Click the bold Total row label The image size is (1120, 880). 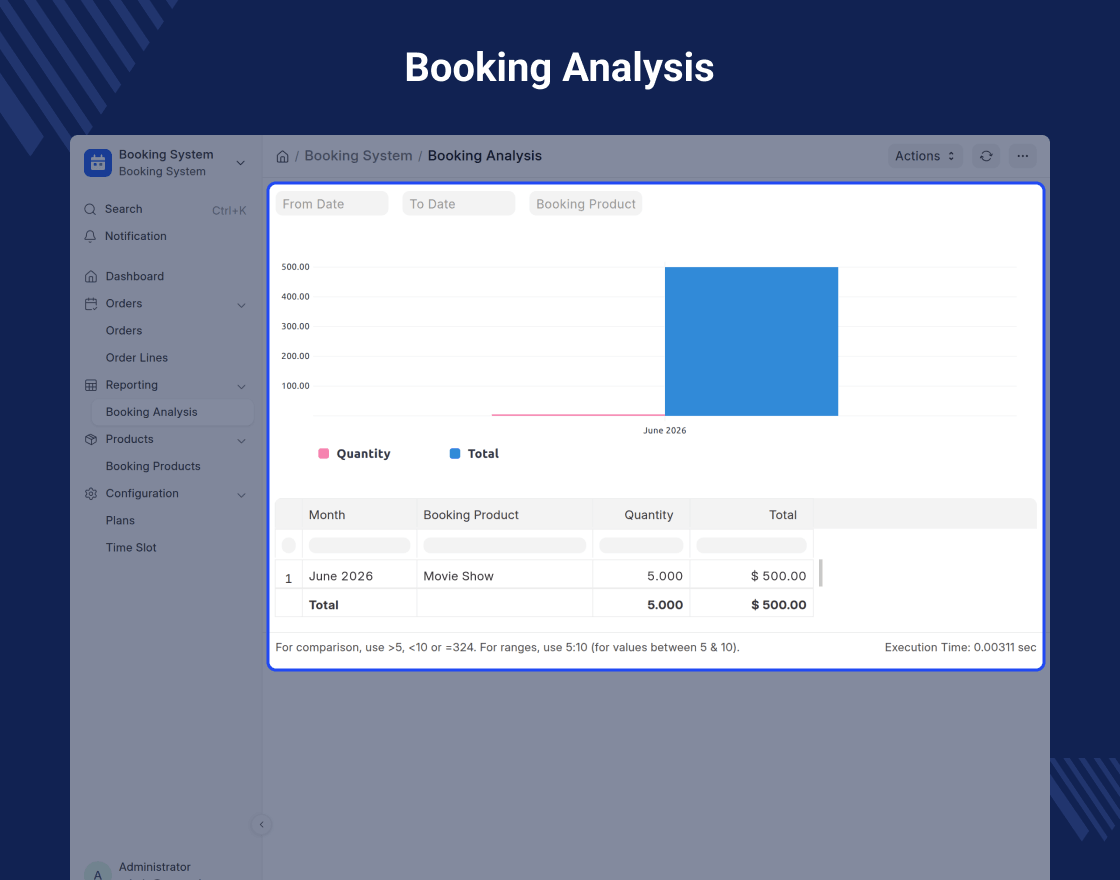(x=324, y=605)
